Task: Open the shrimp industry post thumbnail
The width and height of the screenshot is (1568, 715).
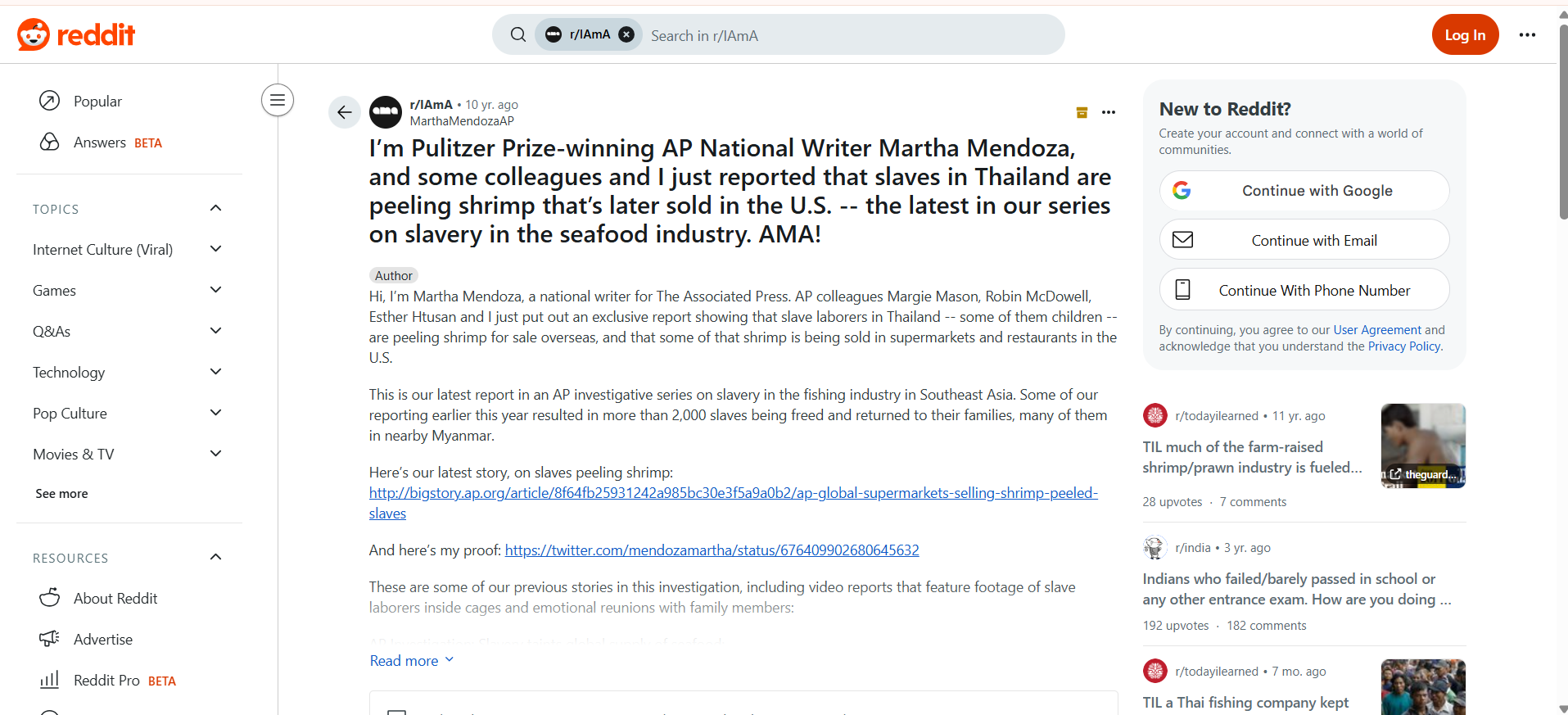Action: tap(1423, 446)
